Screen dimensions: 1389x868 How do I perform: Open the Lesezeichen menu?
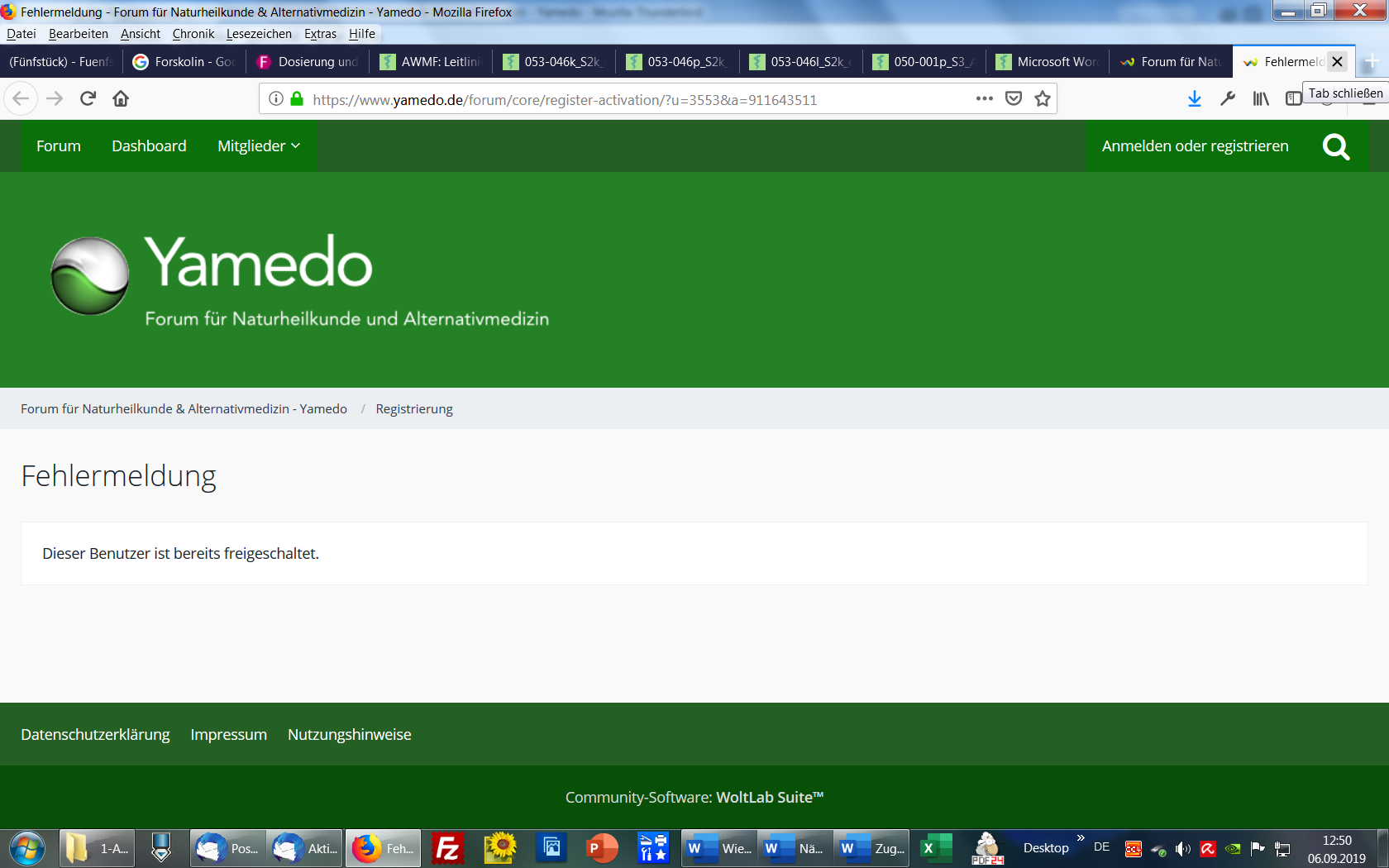[259, 34]
